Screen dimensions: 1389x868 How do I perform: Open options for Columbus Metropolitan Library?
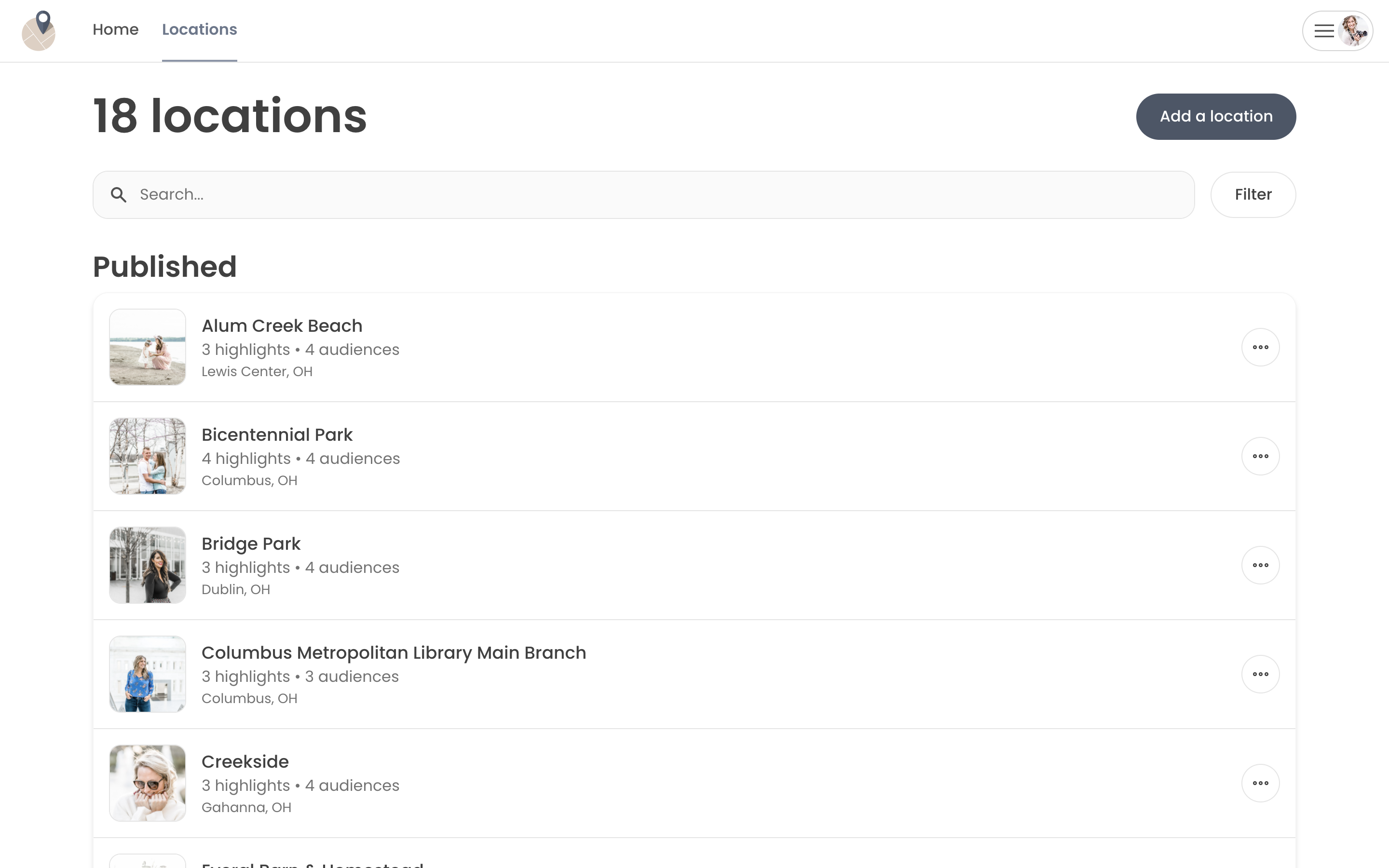1260,674
